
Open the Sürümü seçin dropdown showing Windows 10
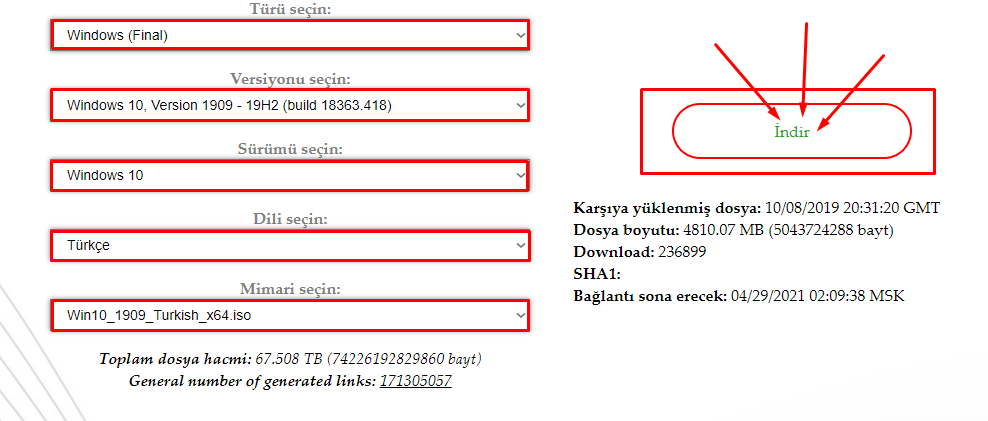tap(290, 175)
